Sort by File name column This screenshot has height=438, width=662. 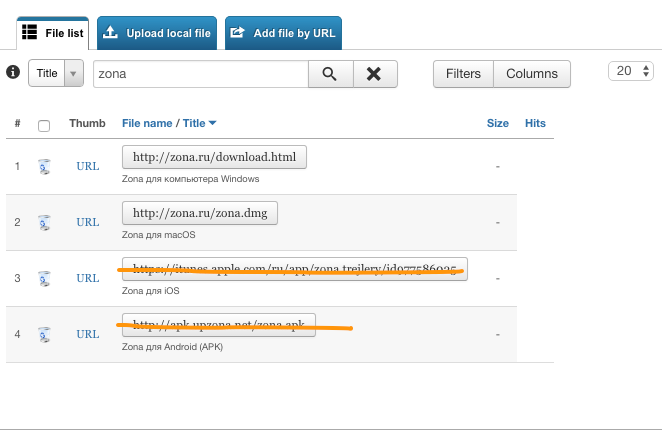(147, 123)
